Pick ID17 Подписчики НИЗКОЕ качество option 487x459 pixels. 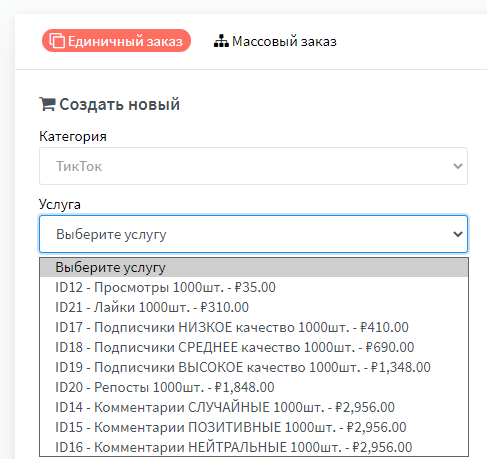pyautogui.click(x=254, y=327)
